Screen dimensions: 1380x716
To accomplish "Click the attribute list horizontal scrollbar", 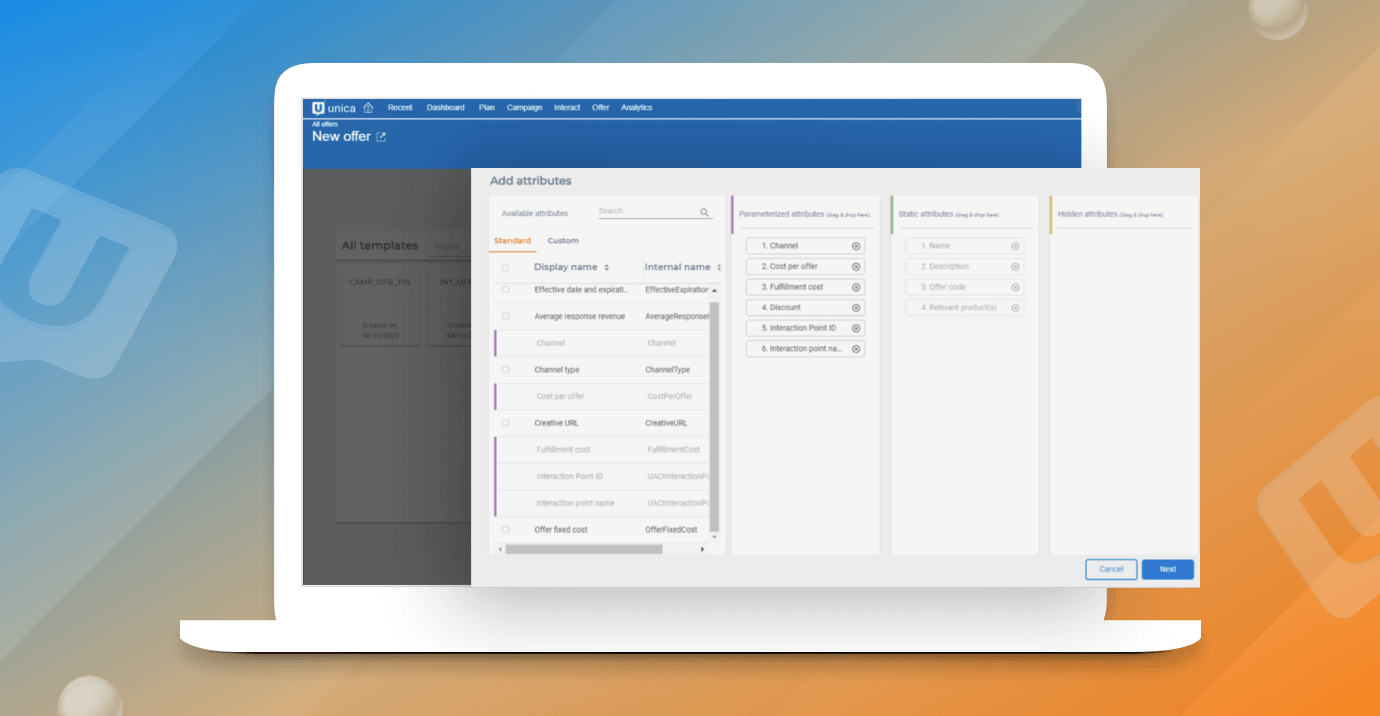I will (x=584, y=549).
